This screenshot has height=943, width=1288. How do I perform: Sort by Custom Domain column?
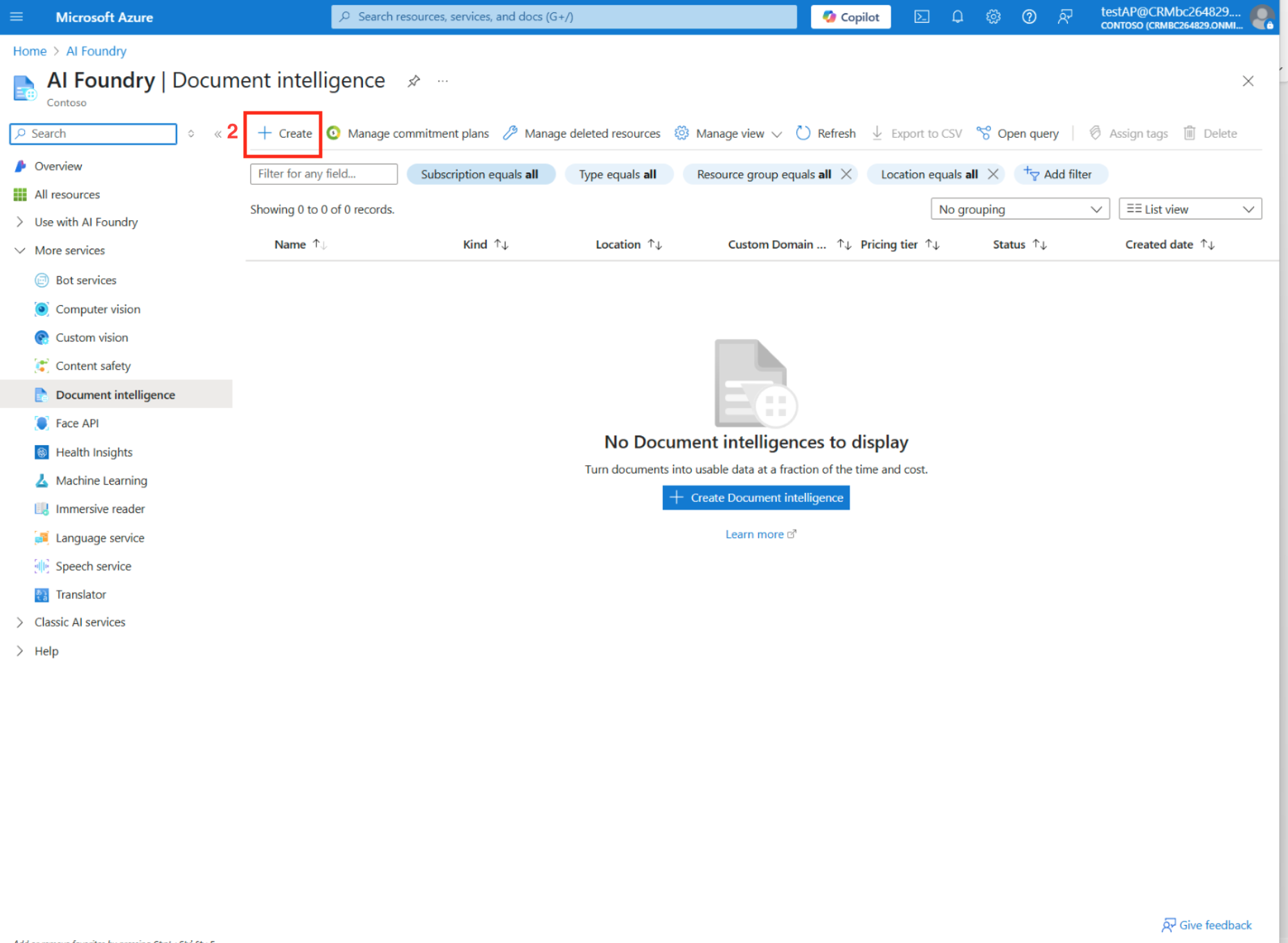[789, 244]
